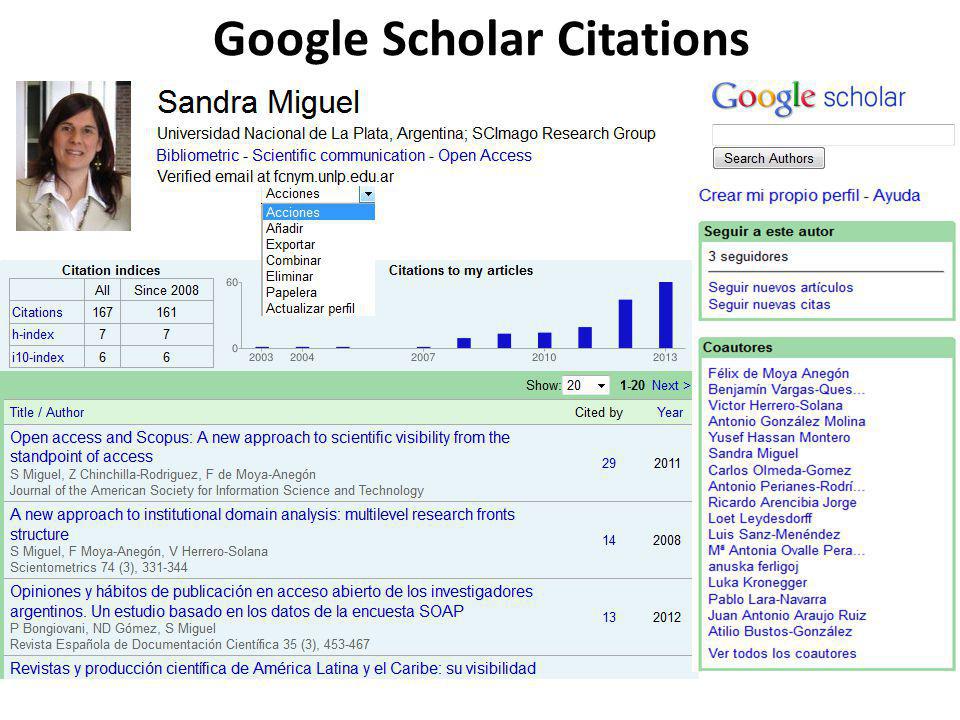The width and height of the screenshot is (960, 720).
Task: Choose Exportar in the actions menu
Action: click(290, 244)
